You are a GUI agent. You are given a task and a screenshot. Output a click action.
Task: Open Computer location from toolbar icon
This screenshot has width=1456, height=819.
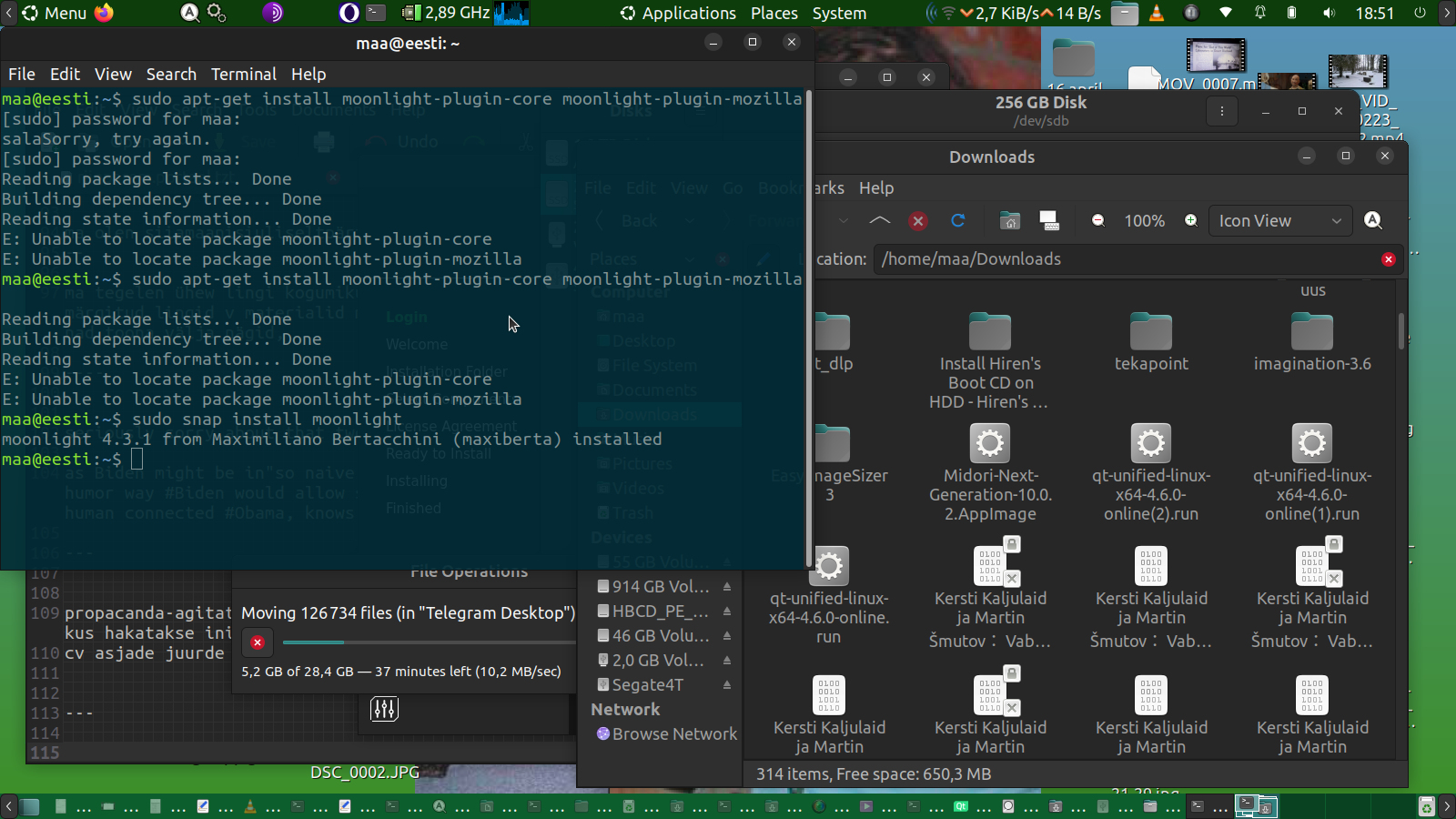(x=1049, y=221)
